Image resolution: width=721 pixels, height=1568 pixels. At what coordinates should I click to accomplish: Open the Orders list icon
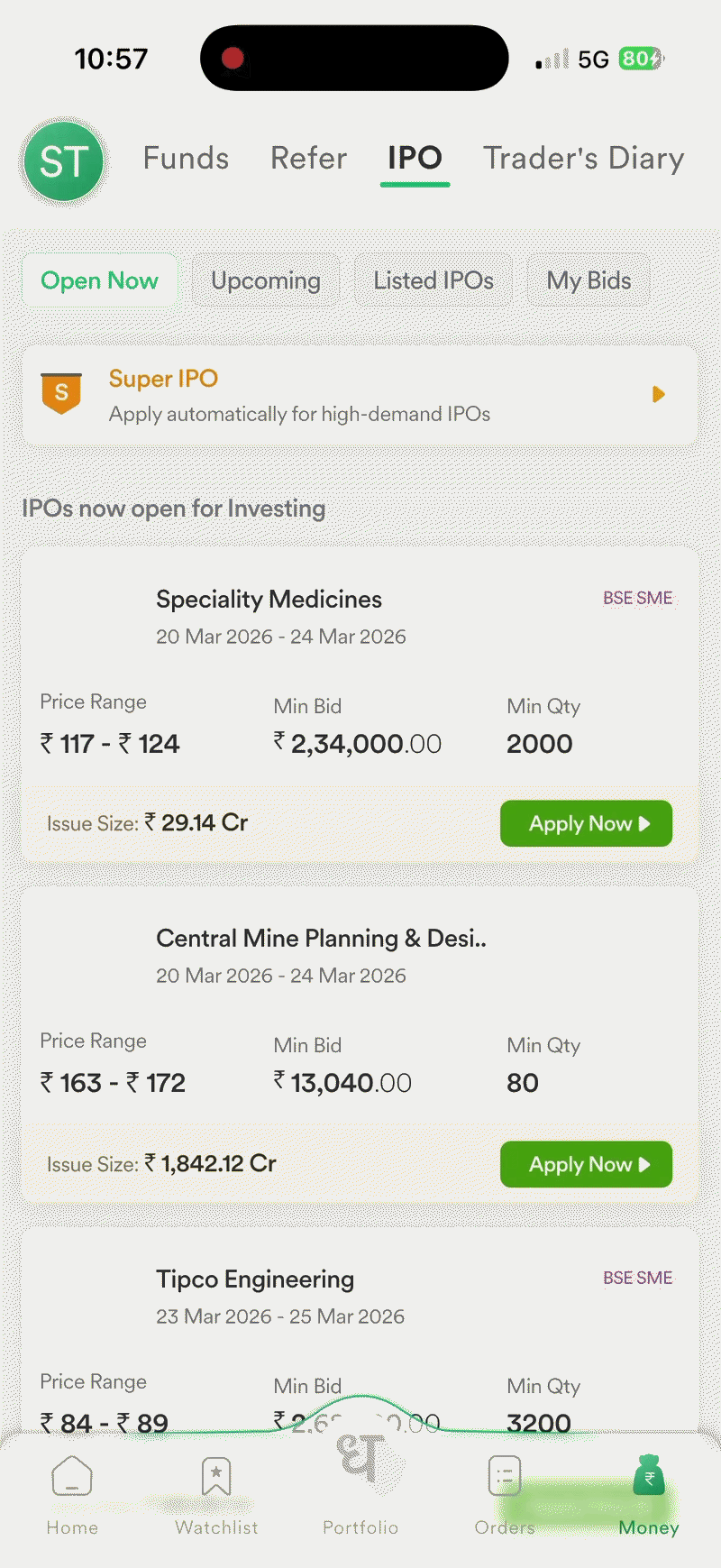[x=505, y=1477]
